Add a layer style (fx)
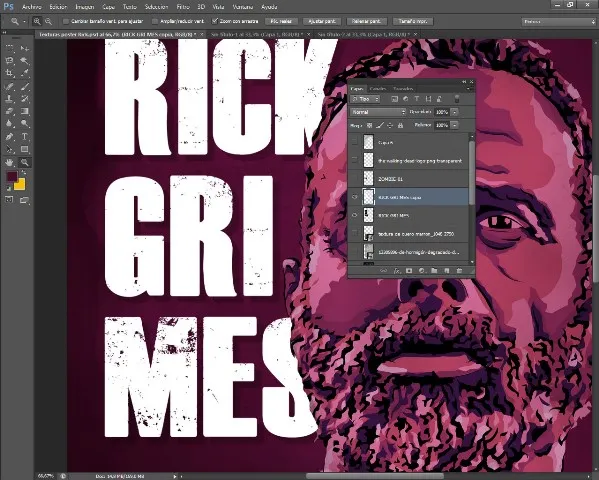Screen dimensions: 599x480 [x=397, y=271]
